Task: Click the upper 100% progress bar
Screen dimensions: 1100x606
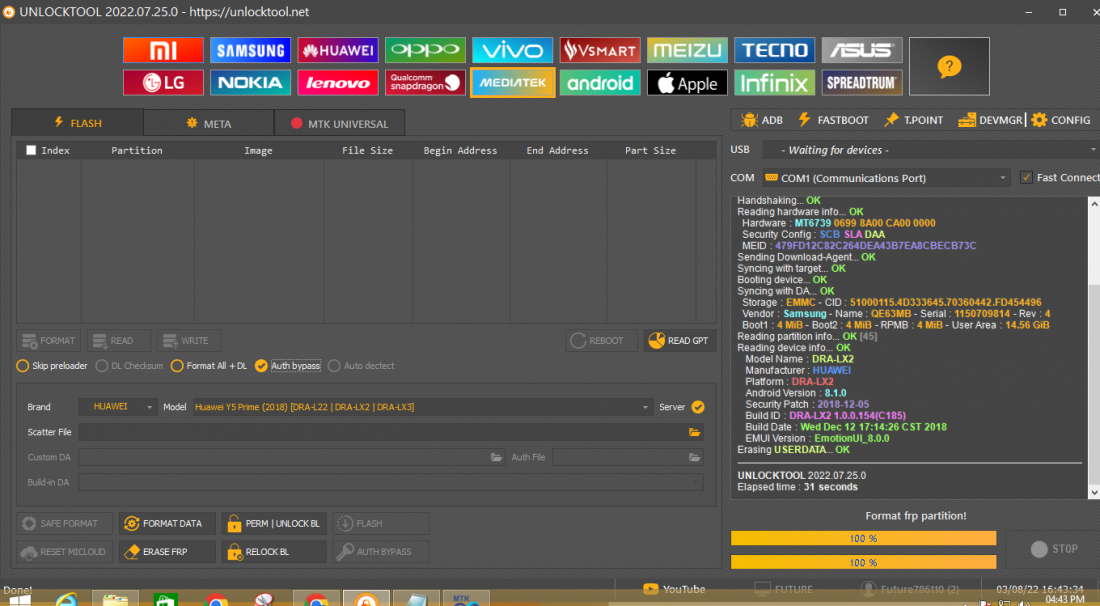Action: pyautogui.click(x=864, y=539)
